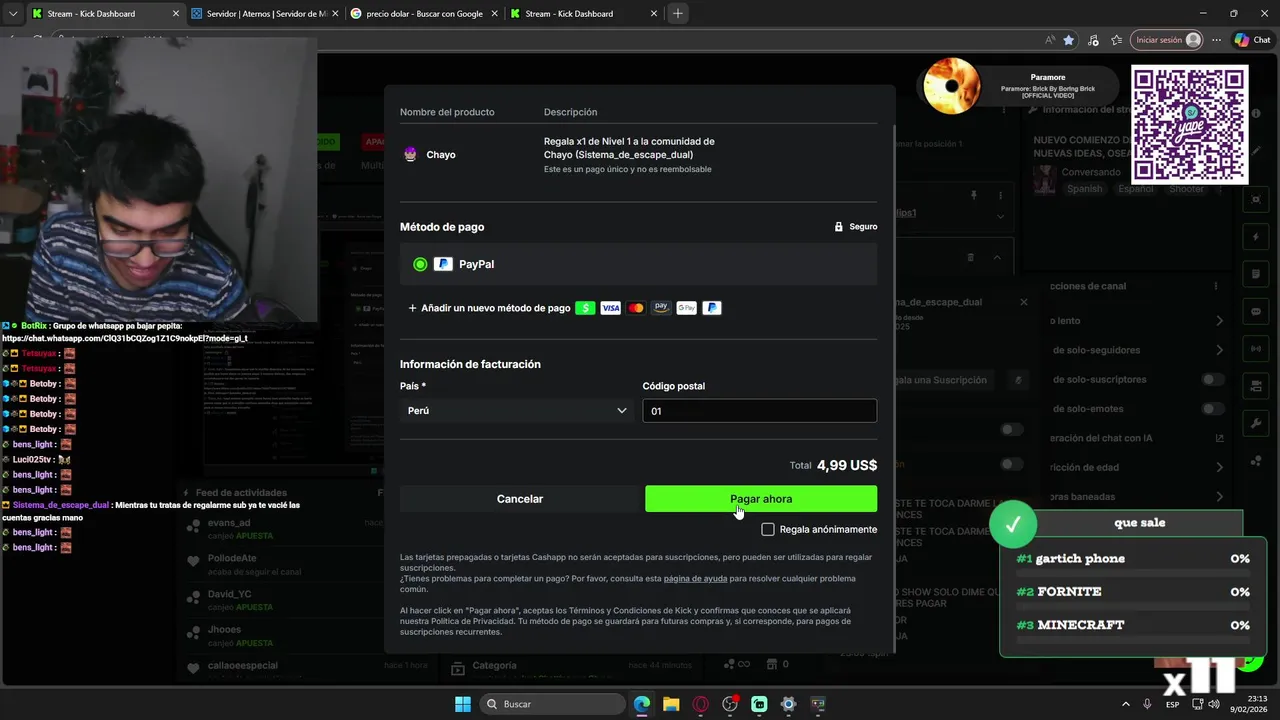Open Copilot Chat in browser toolbar
The width and height of the screenshot is (1280, 720).
point(1252,40)
